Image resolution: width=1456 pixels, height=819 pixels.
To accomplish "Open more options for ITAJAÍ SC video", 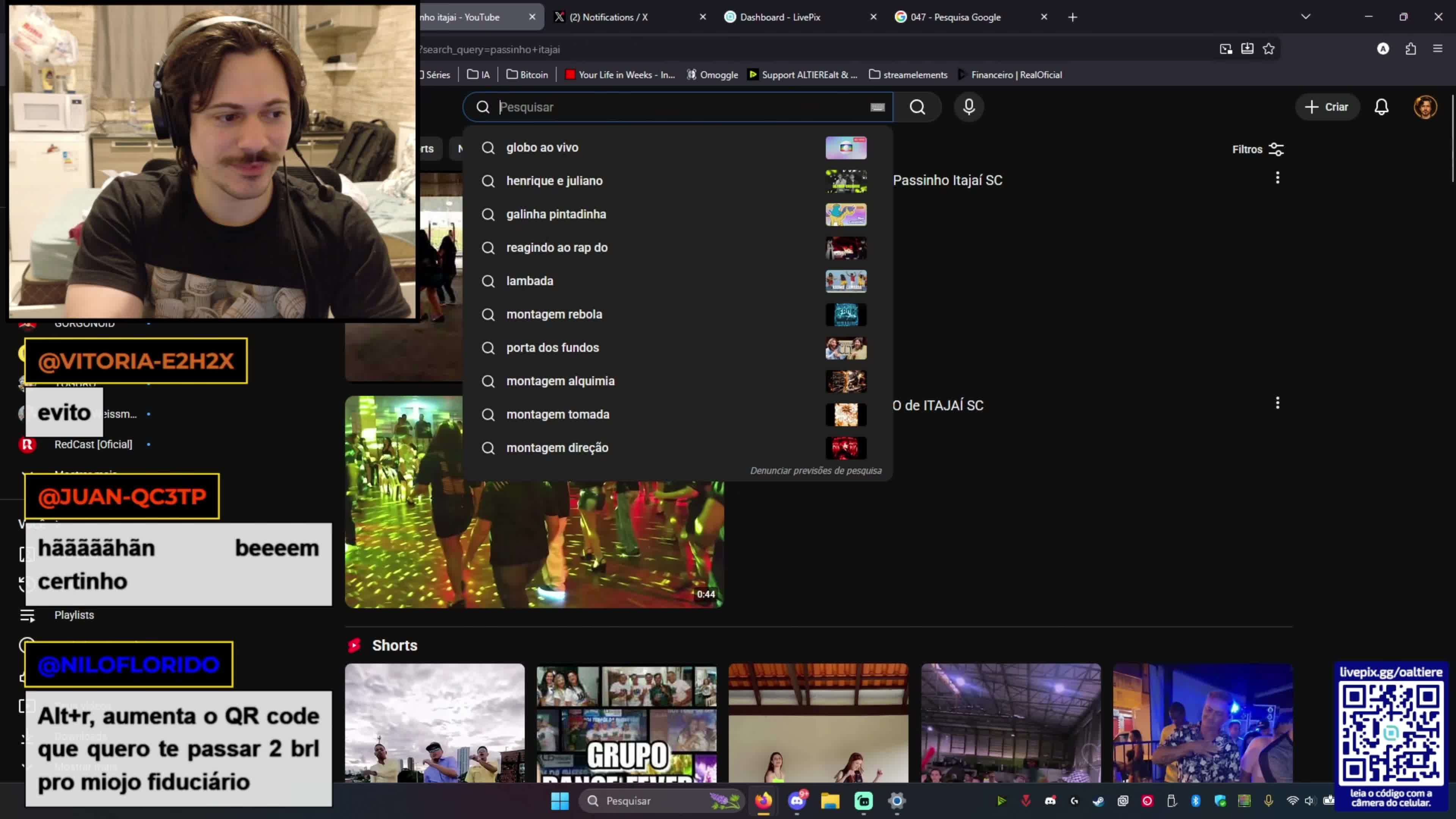I will click(x=1277, y=403).
